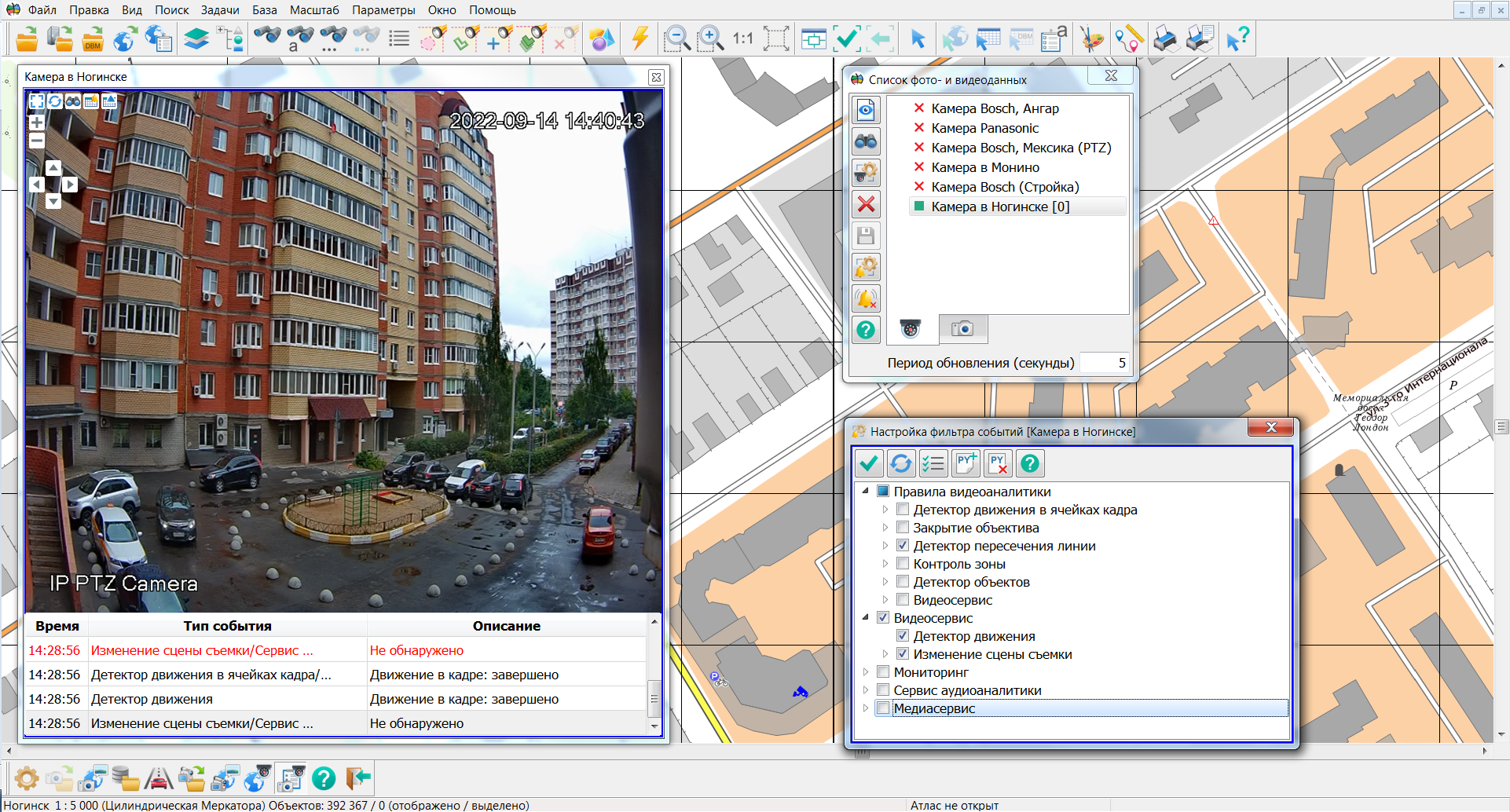This screenshot has height=812, width=1510.
Task: Enable the Контроль зоны checkbox
Action: point(903,563)
